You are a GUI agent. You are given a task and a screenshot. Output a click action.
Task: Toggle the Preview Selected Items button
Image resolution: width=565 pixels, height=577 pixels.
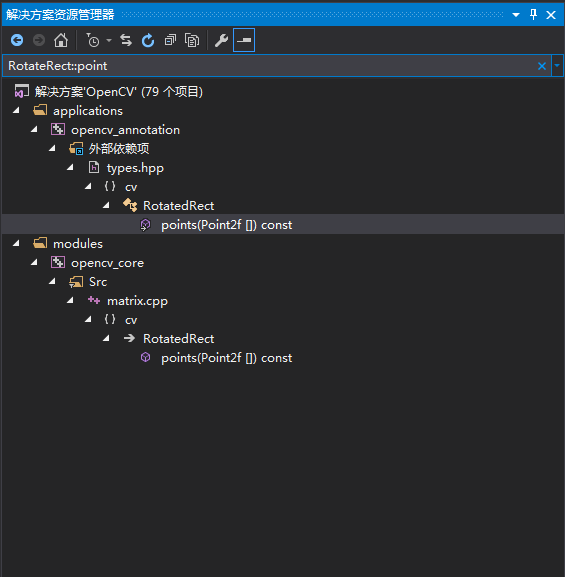click(244, 40)
